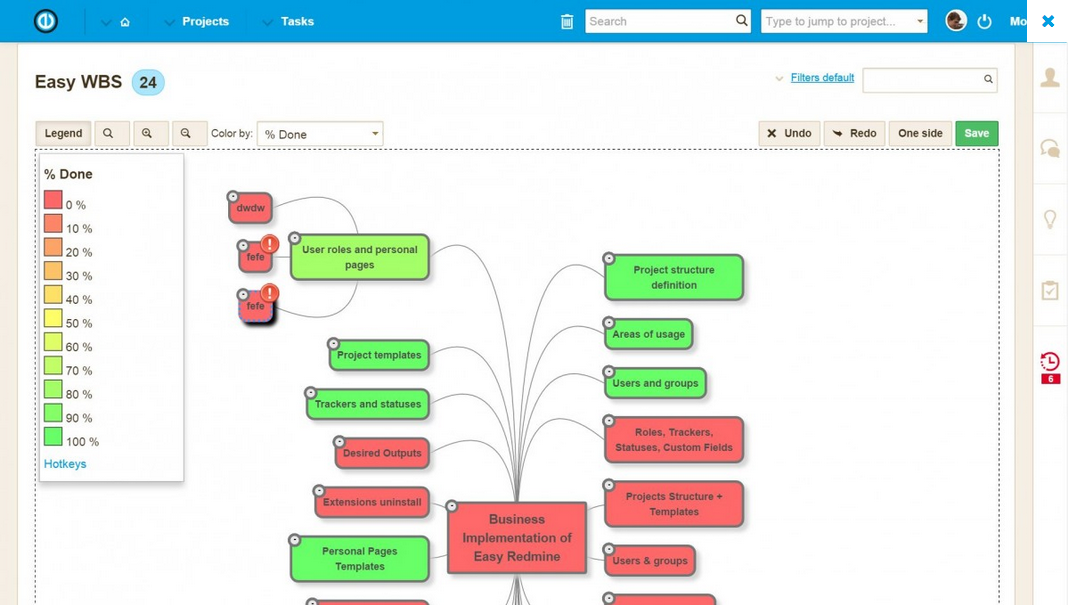The height and width of the screenshot is (605, 1068).
Task: Collapse the Project templates node toggle
Action: point(333,344)
